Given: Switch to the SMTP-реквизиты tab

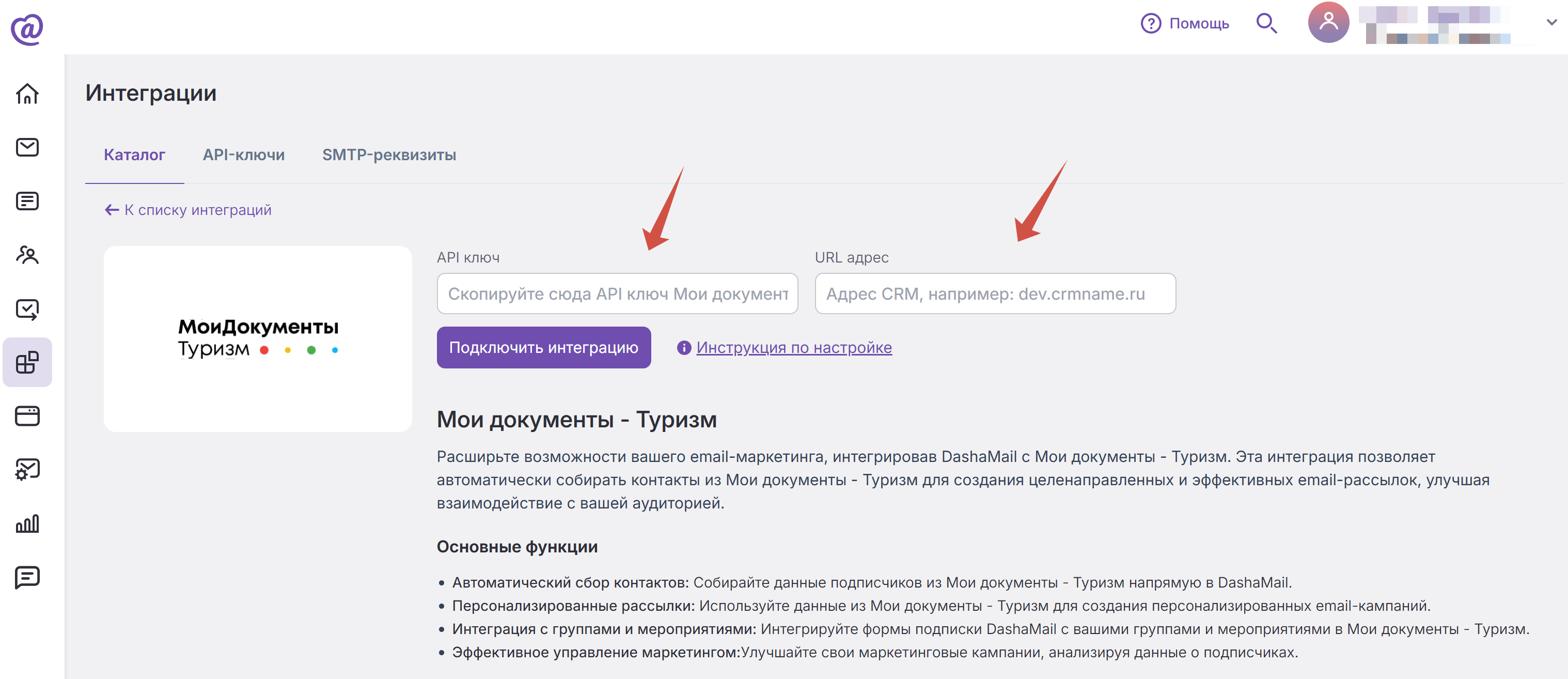Looking at the screenshot, I should [x=389, y=156].
